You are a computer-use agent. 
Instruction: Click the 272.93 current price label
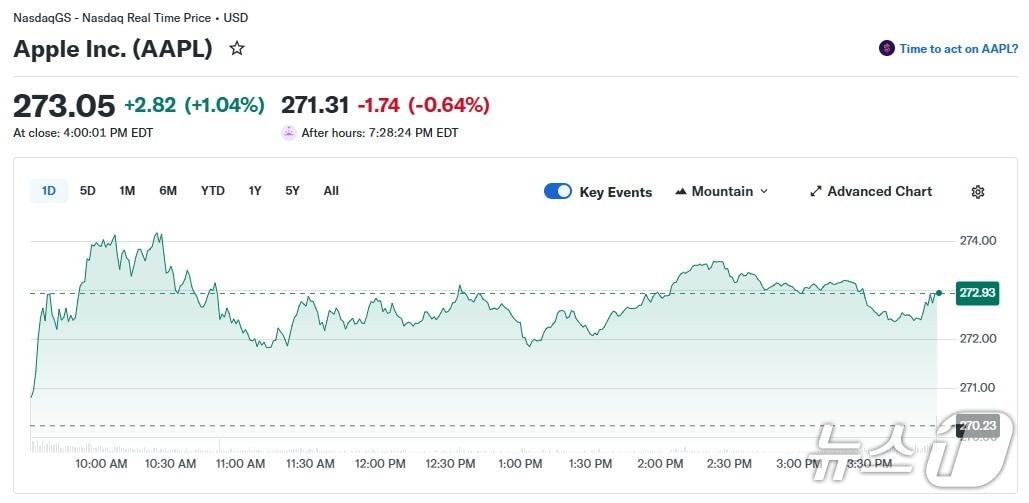pyautogui.click(x=977, y=293)
